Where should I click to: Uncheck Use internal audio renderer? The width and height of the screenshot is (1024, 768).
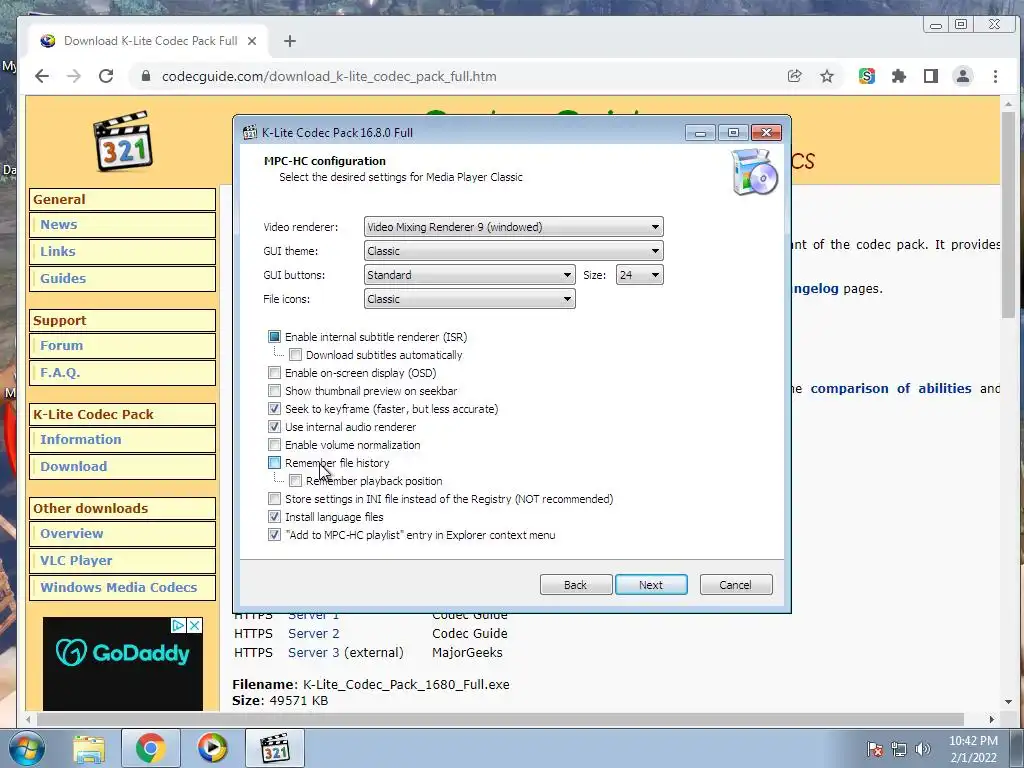(274, 427)
